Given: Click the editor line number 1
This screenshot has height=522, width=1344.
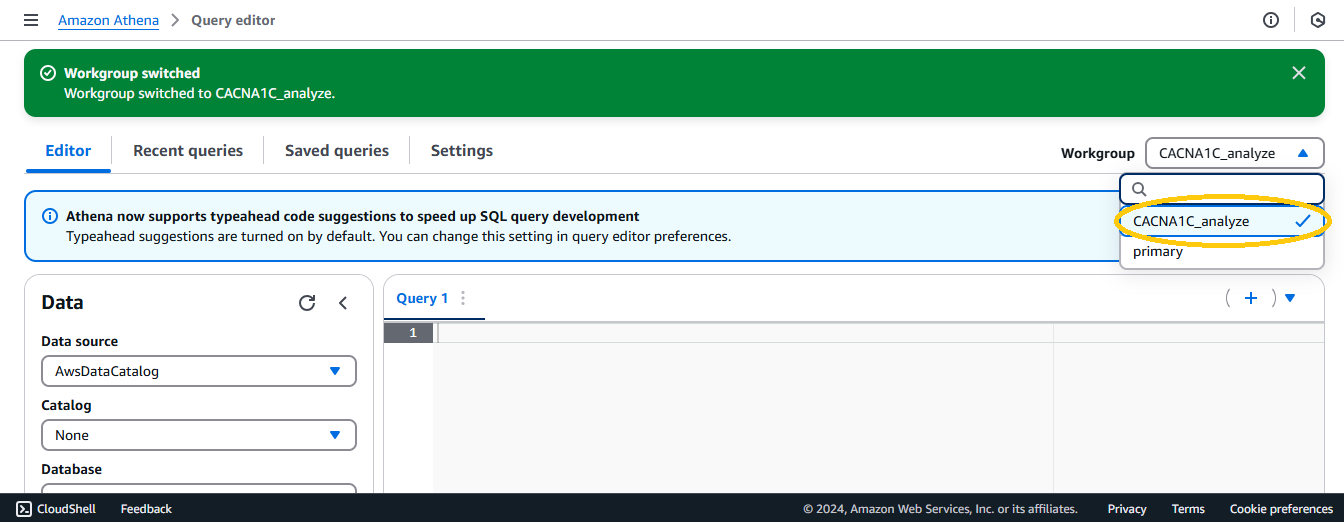Looking at the screenshot, I should coord(412,332).
